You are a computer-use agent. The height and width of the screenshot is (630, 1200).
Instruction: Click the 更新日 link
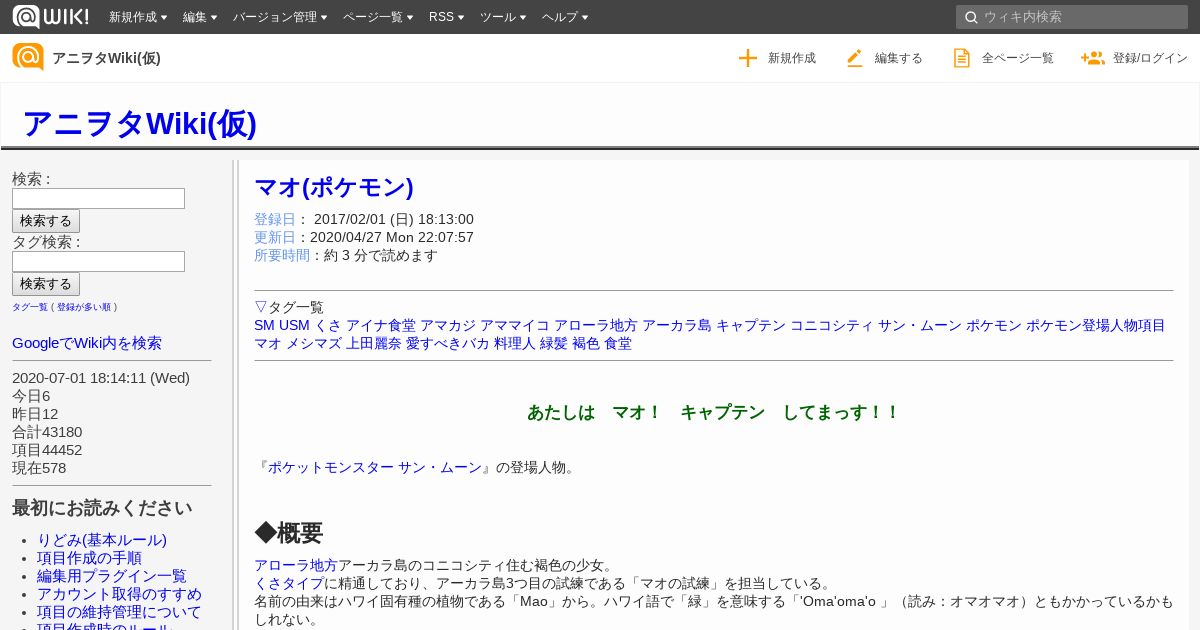[x=275, y=237]
